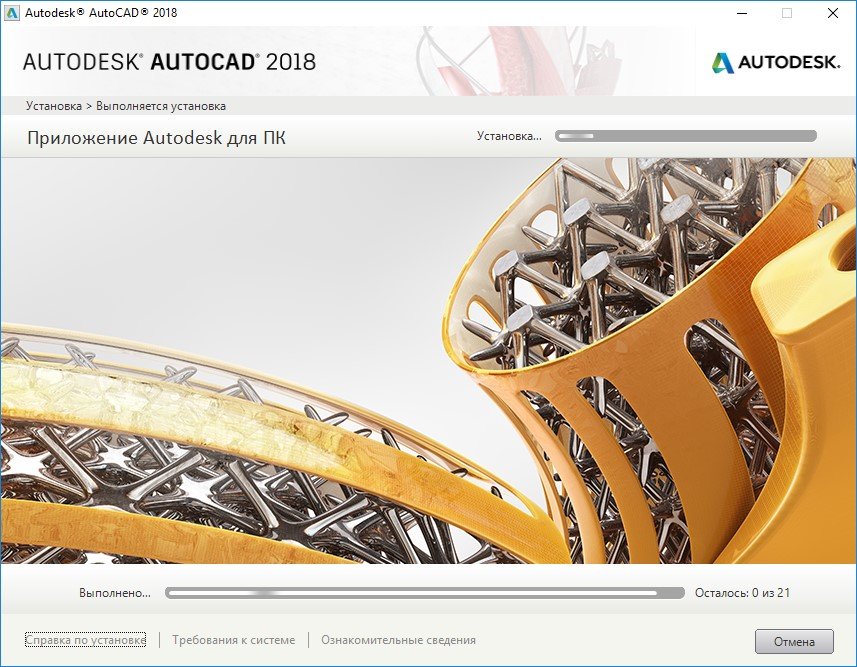
Task: Open the Ознакомительные сведения link
Action: [x=398, y=640]
